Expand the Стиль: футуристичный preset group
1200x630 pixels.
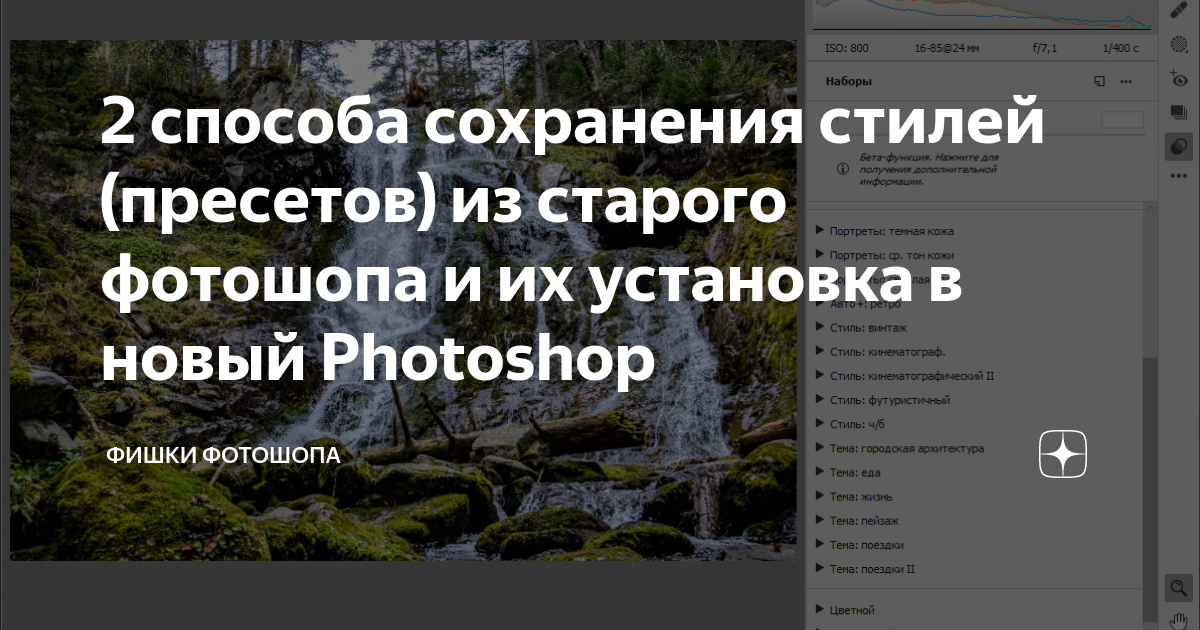(x=821, y=400)
